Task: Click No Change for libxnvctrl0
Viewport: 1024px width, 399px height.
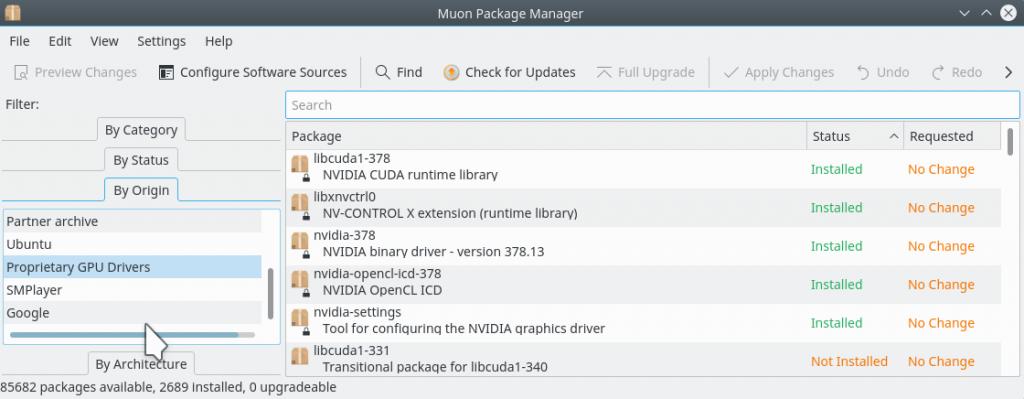Action: [x=941, y=208]
